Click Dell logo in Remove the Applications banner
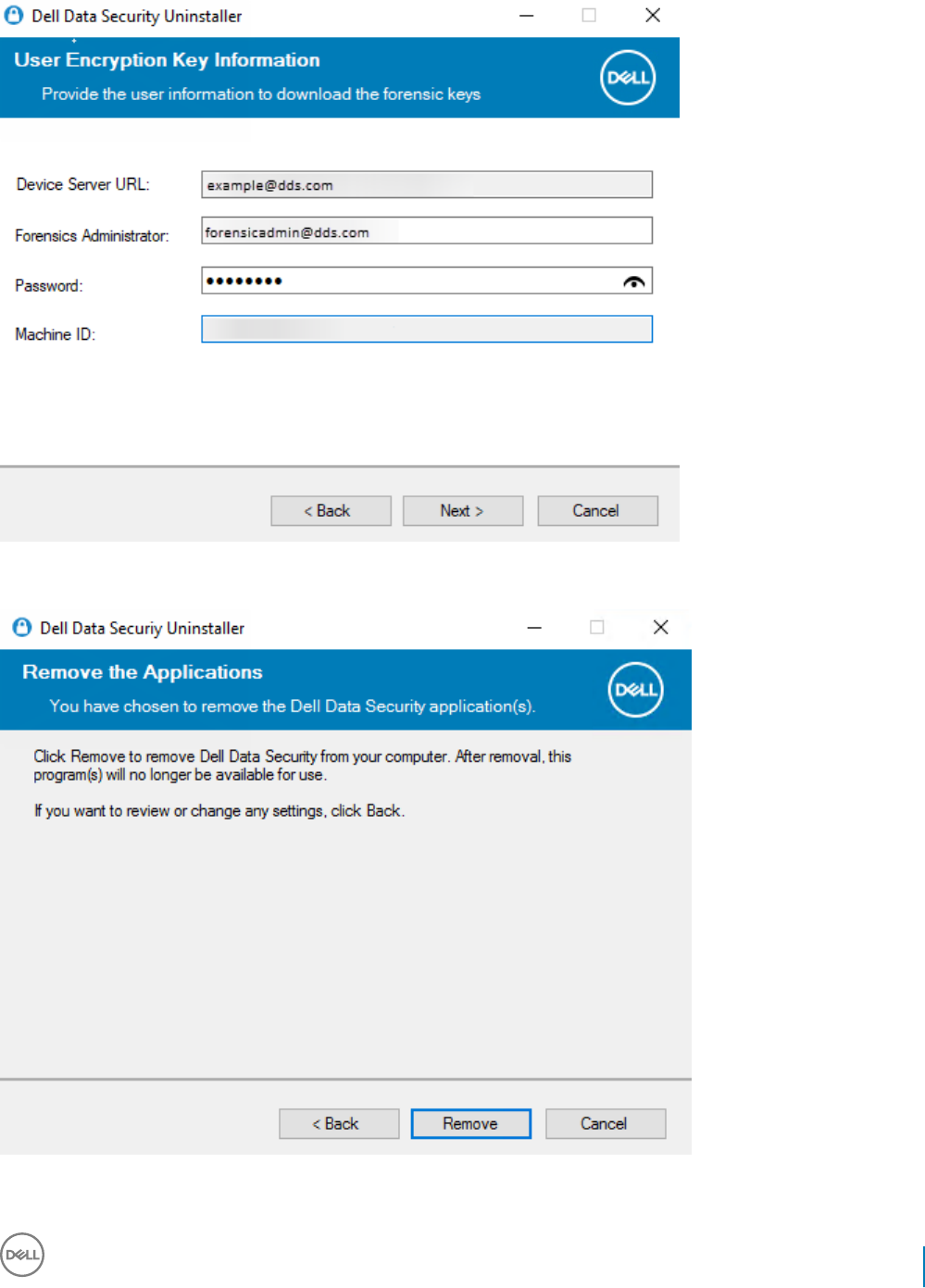The width and height of the screenshot is (925, 1288). click(x=636, y=690)
